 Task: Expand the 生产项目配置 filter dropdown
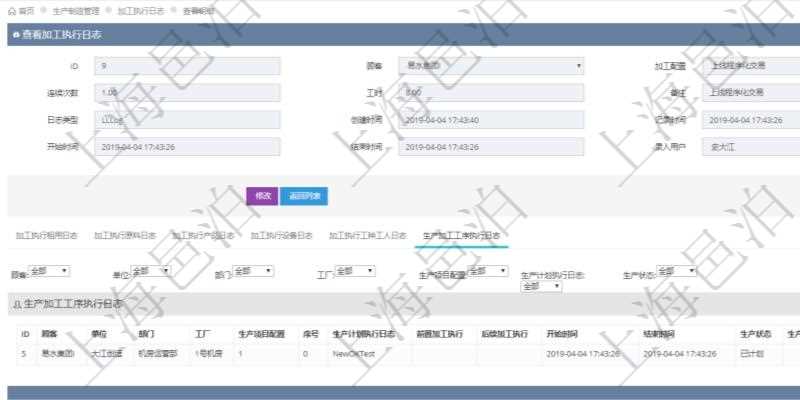[489, 271]
